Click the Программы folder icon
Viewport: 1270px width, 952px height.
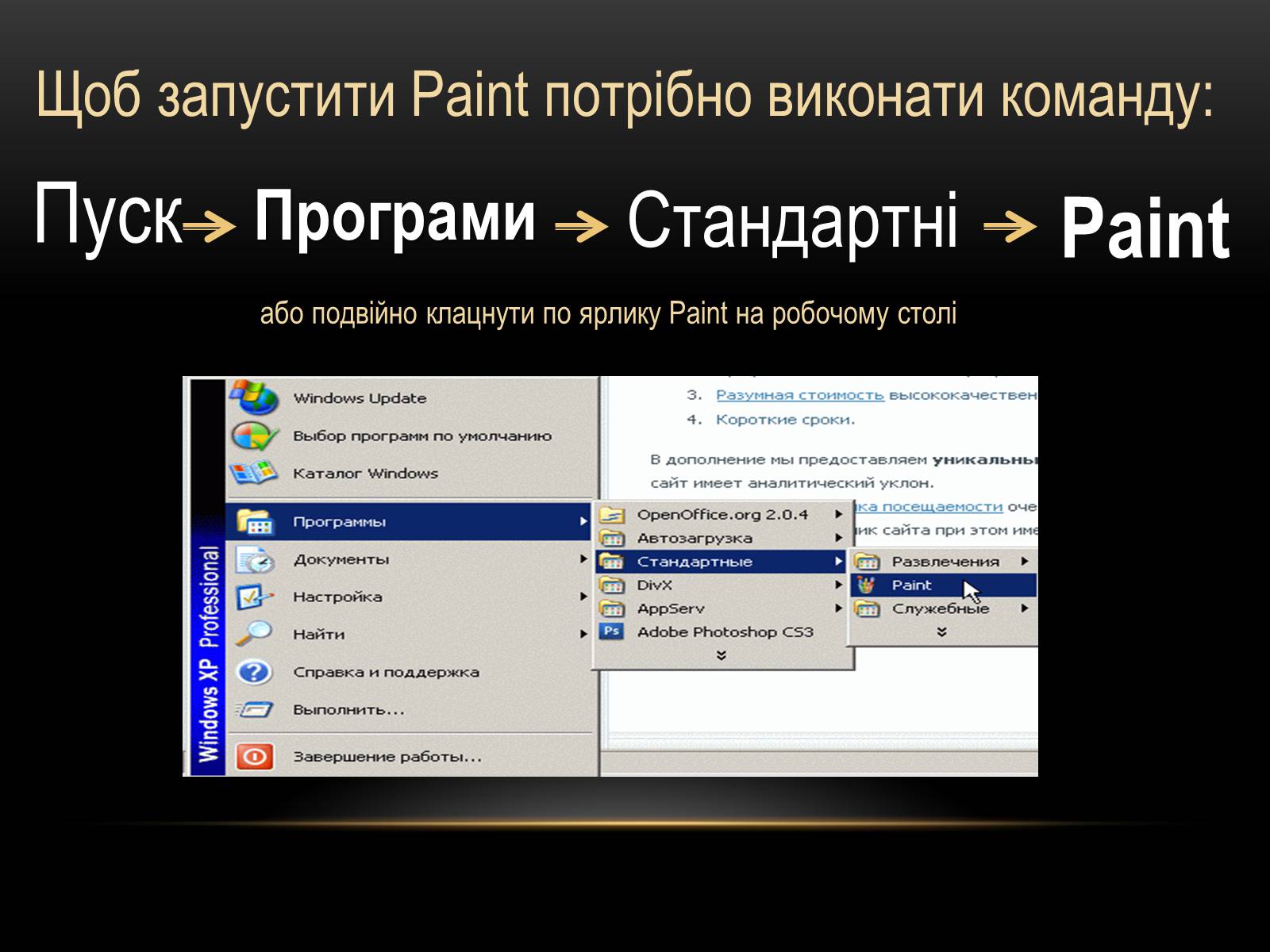tap(255, 521)
